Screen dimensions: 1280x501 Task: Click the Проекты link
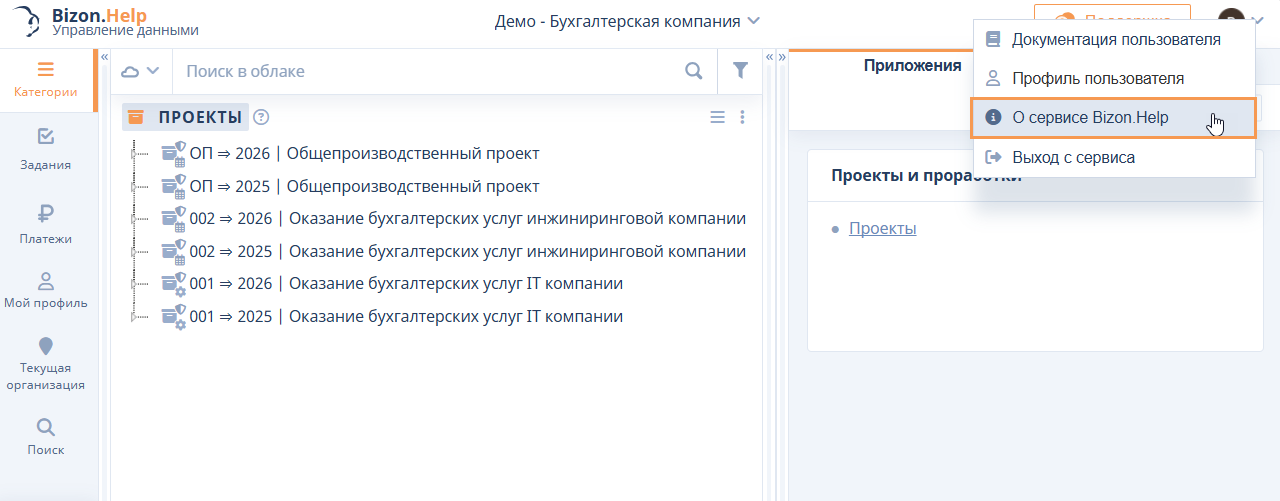tap(882, 229)
